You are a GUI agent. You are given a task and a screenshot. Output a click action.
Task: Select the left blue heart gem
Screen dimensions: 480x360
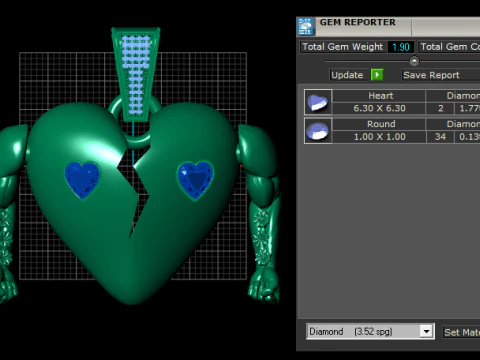click(x=82, y=180)
